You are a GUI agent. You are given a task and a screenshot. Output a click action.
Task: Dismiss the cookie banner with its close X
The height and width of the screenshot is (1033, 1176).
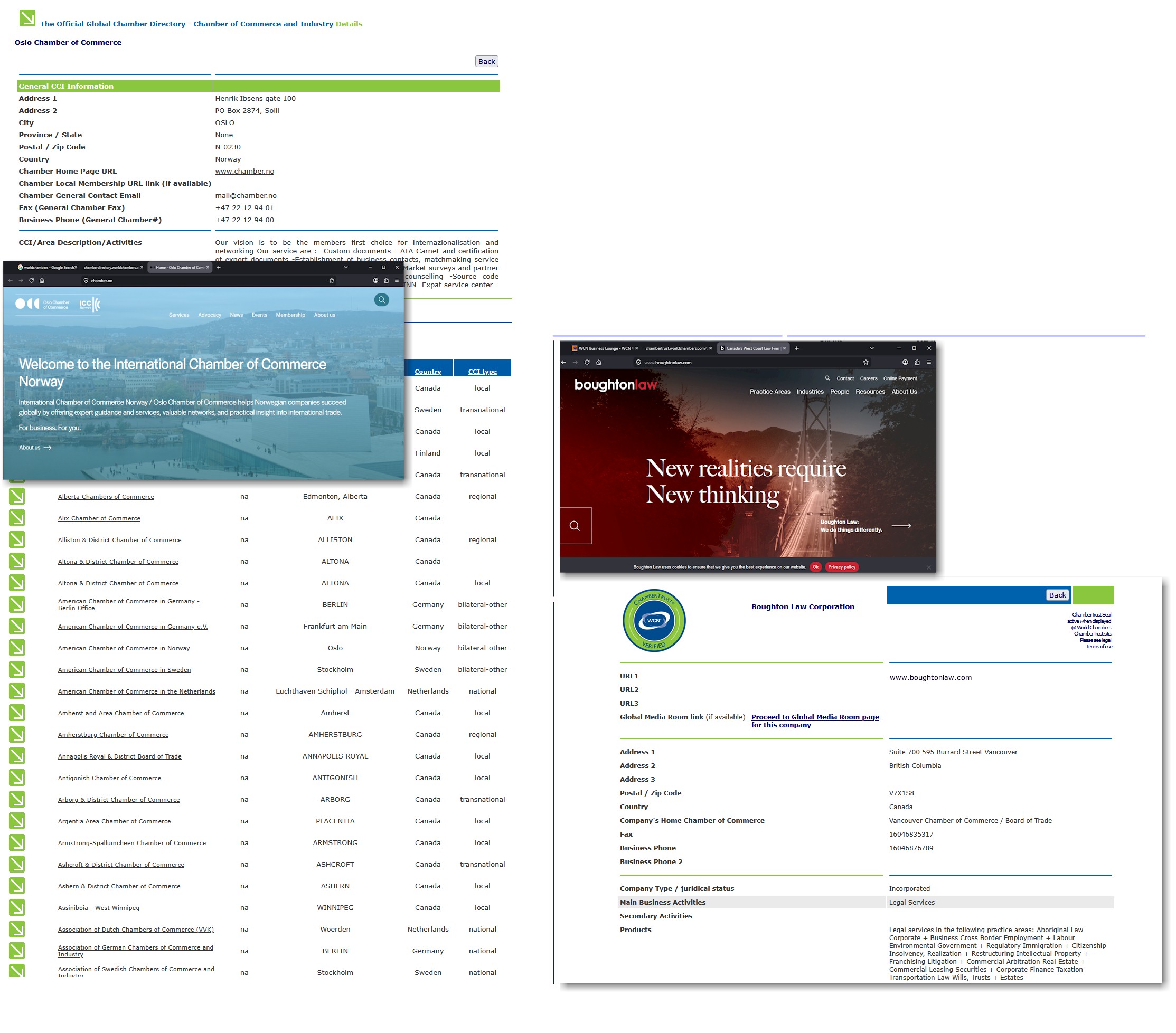tap(929, 567)
